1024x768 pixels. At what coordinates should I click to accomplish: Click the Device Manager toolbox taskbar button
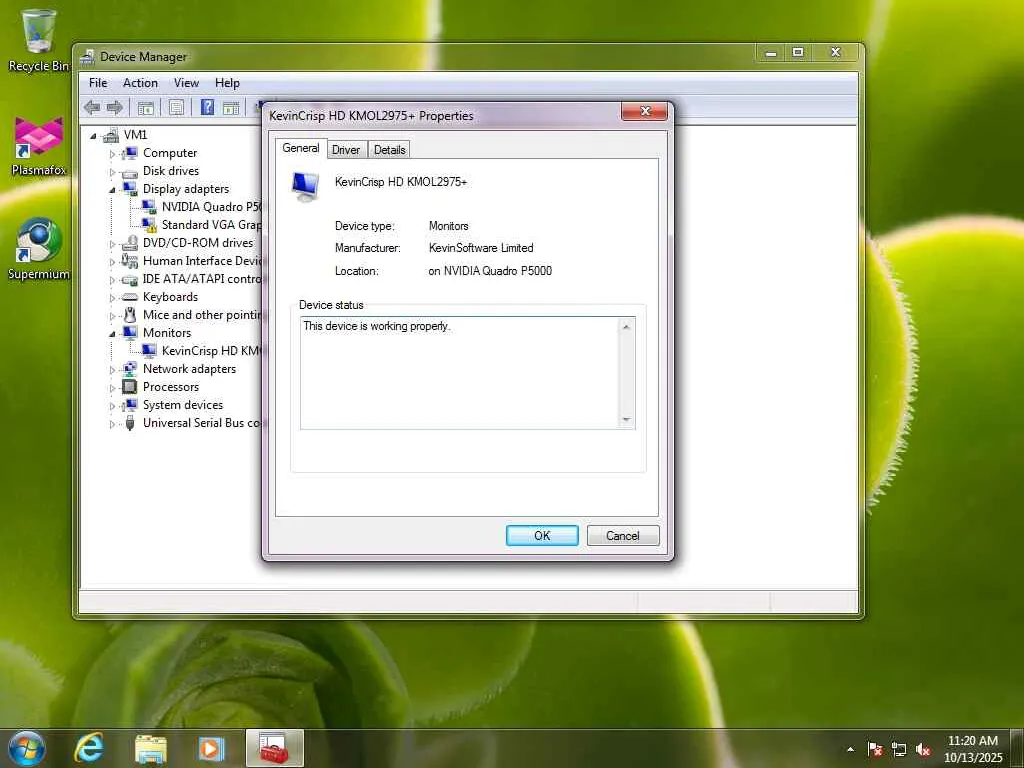[x=274, y=748]
